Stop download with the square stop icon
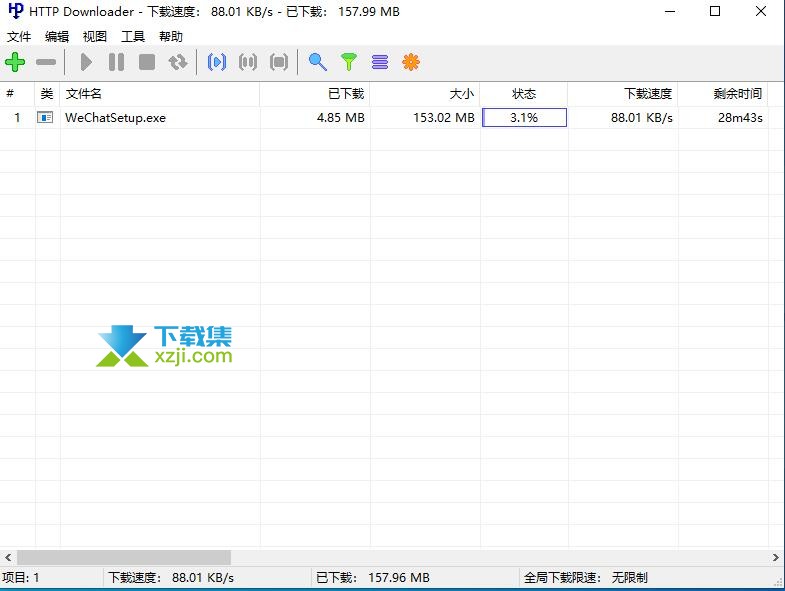Image resolution: width=785 pixels, height=591 pixels. click(147, 62)
